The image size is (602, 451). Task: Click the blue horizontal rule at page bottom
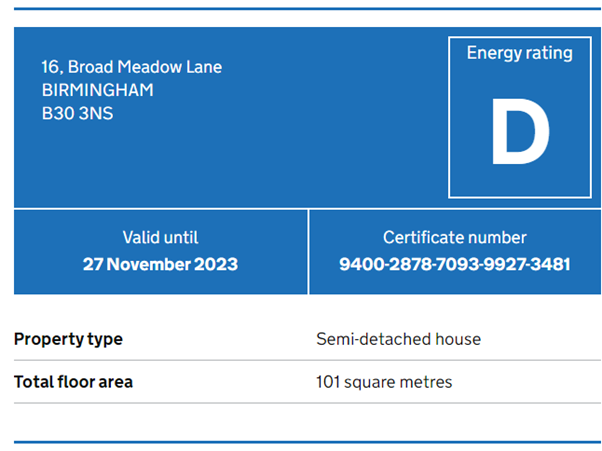point(307,442)
